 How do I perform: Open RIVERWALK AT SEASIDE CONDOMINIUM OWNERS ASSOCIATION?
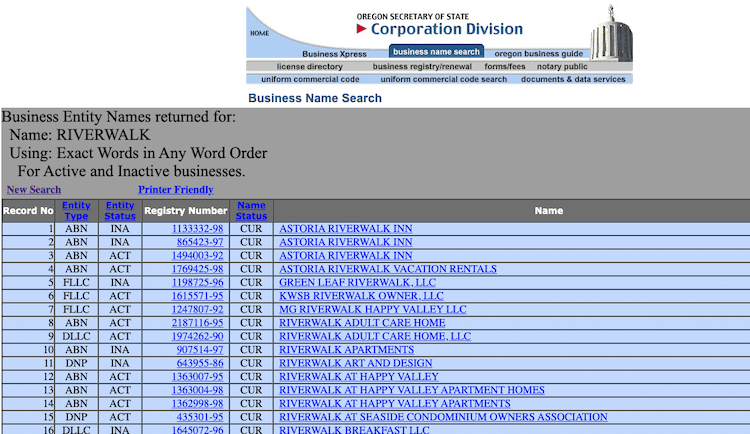pos(443,417)
